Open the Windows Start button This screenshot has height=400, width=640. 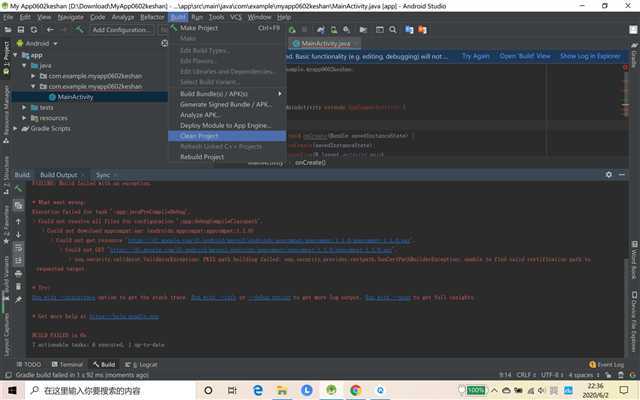(12, 391)
